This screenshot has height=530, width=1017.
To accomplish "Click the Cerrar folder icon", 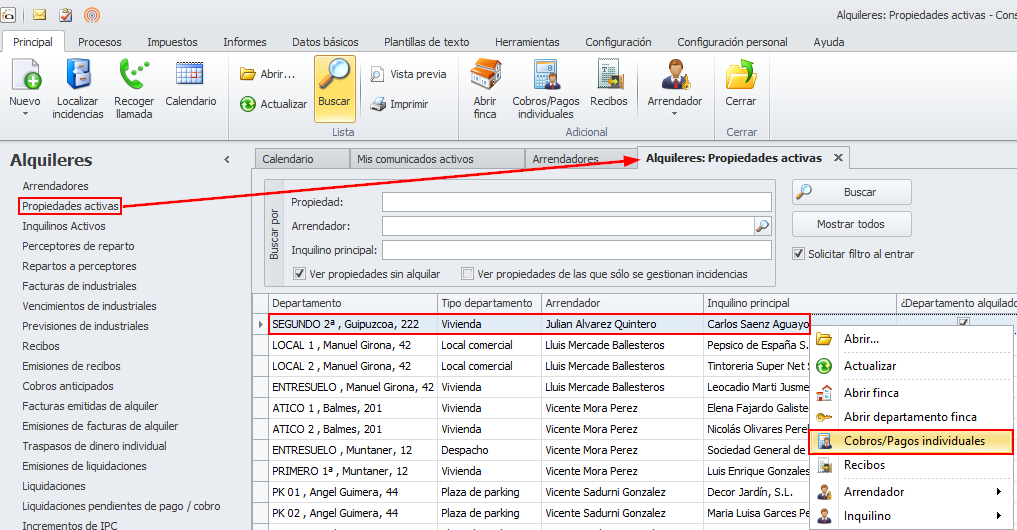I will 741,76.
